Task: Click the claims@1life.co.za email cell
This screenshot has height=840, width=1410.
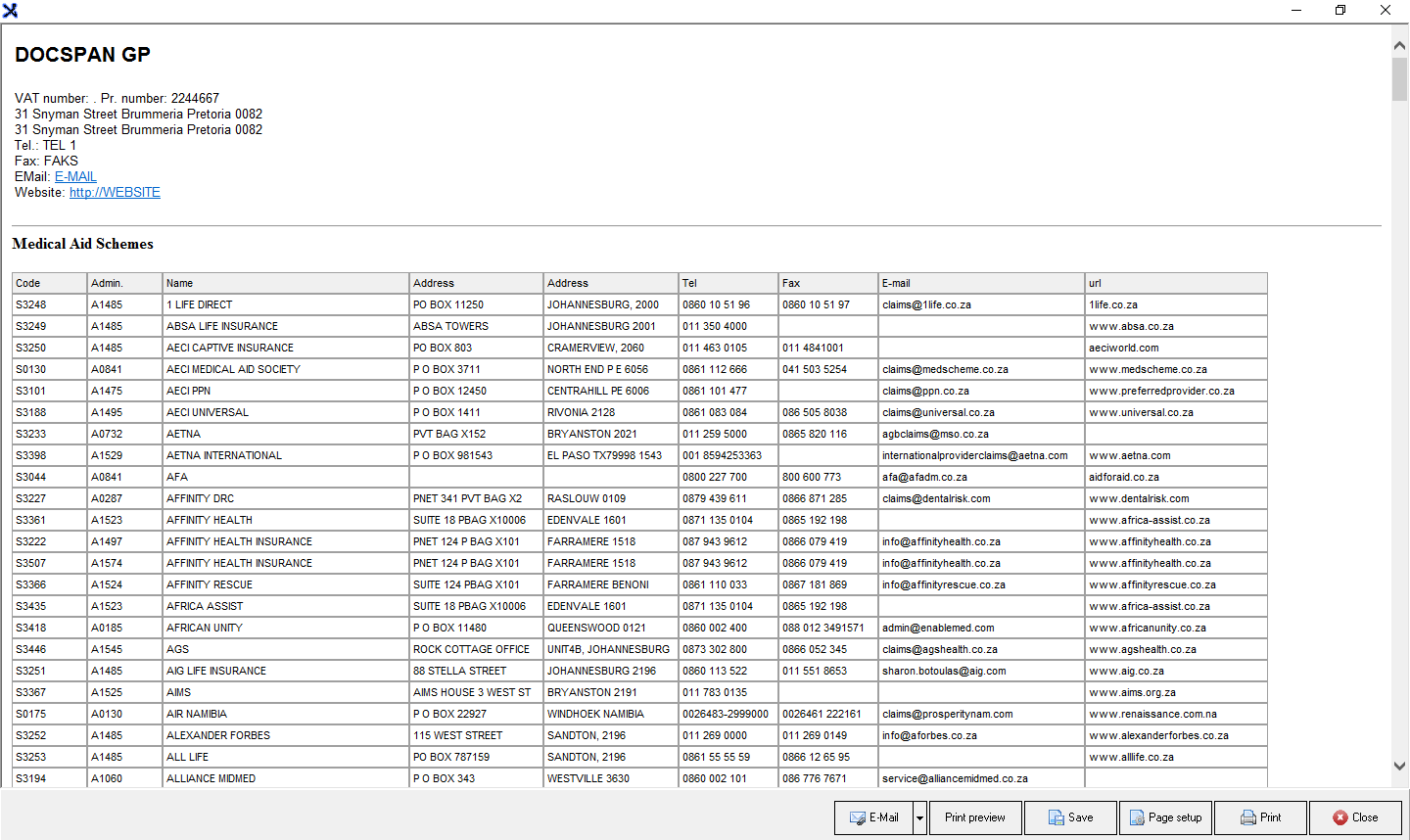Action: [926, 304]
